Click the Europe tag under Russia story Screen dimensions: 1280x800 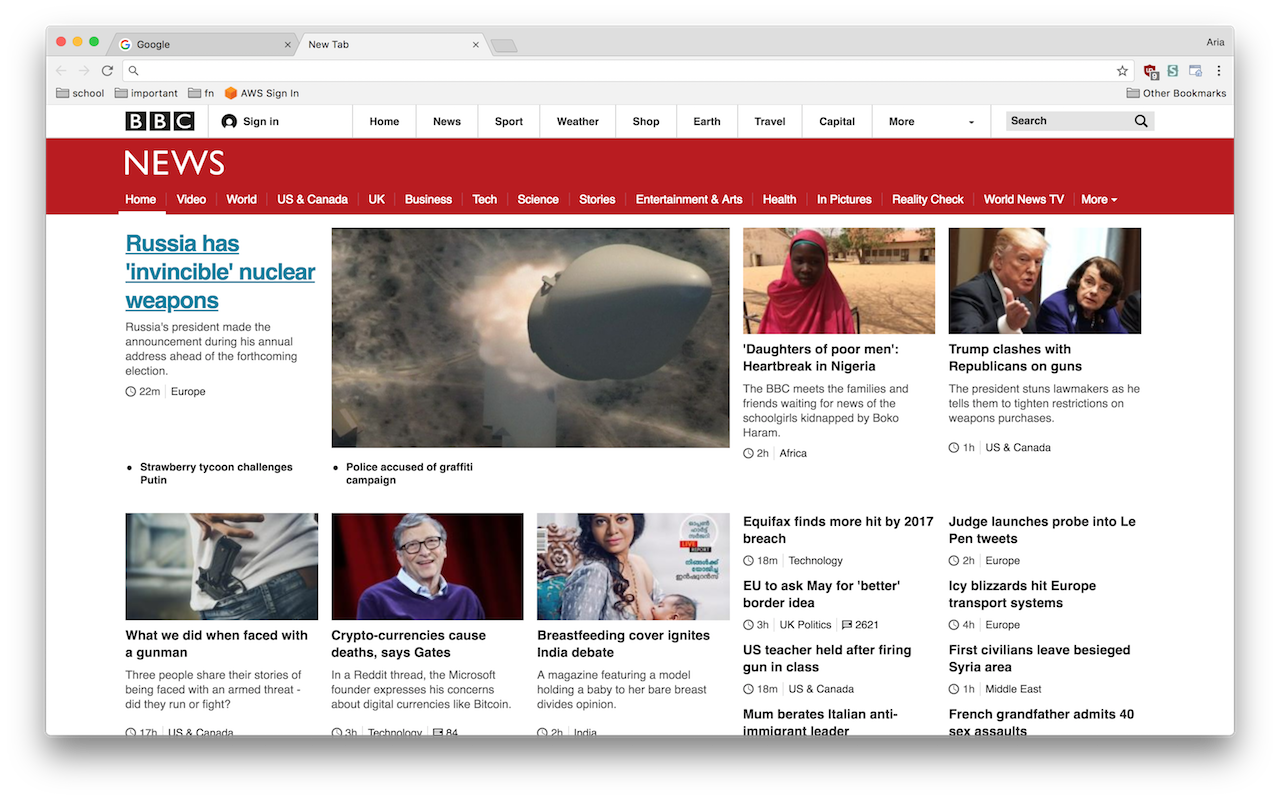[x=188, y=391]
